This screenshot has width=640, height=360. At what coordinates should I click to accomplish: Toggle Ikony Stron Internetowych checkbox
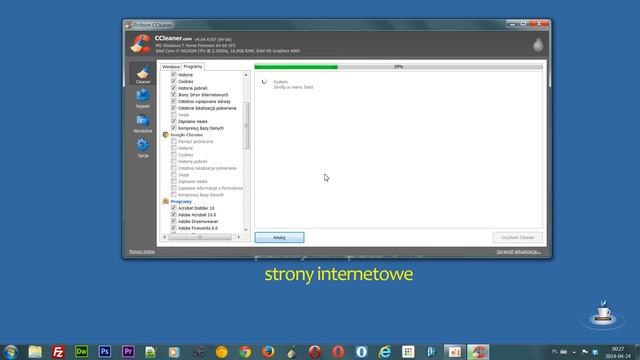click(174, 95)
